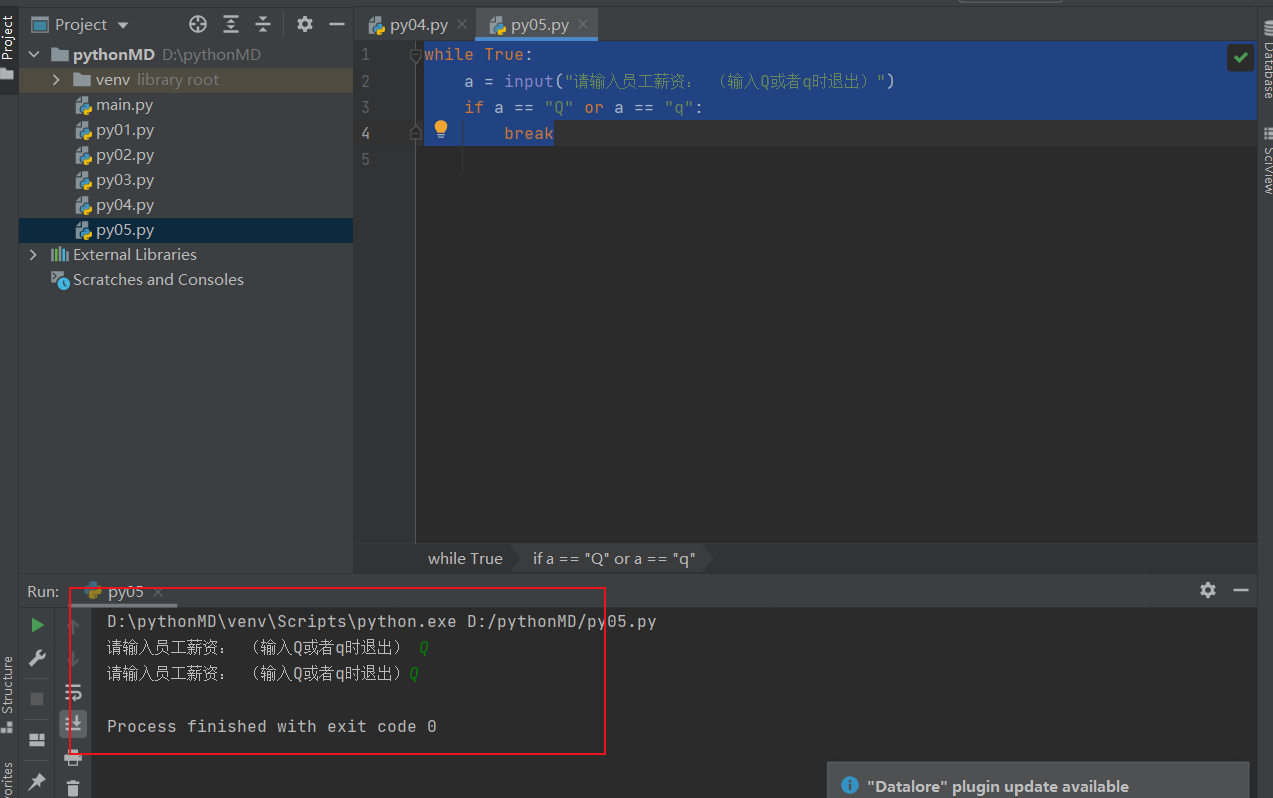Click the Down stack trace arrow in the Run panel
Viewport: 1273px width, 798px height.
tap(73, 659)
